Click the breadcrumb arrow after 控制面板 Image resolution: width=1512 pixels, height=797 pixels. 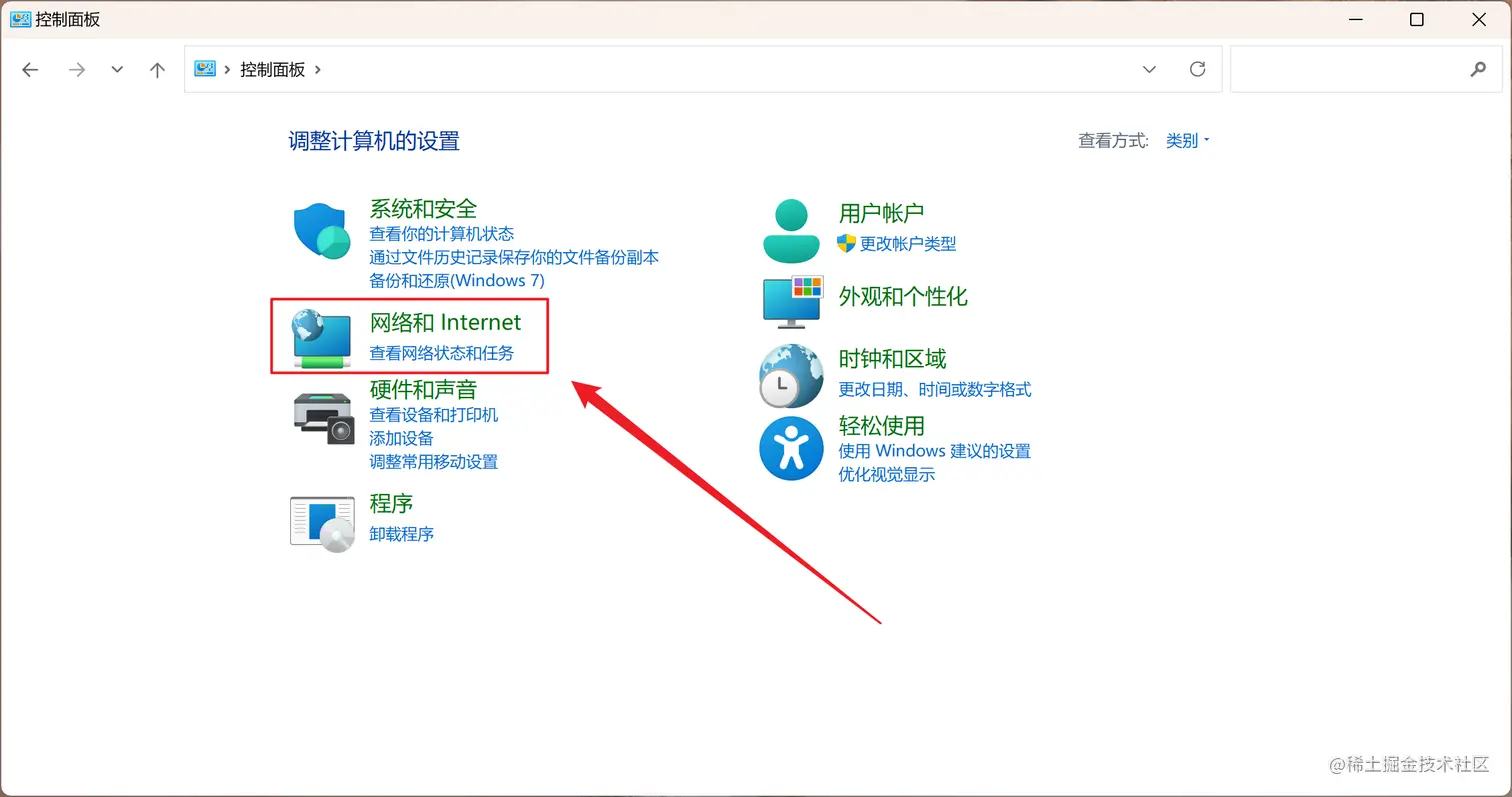click(x=317, y=69)
